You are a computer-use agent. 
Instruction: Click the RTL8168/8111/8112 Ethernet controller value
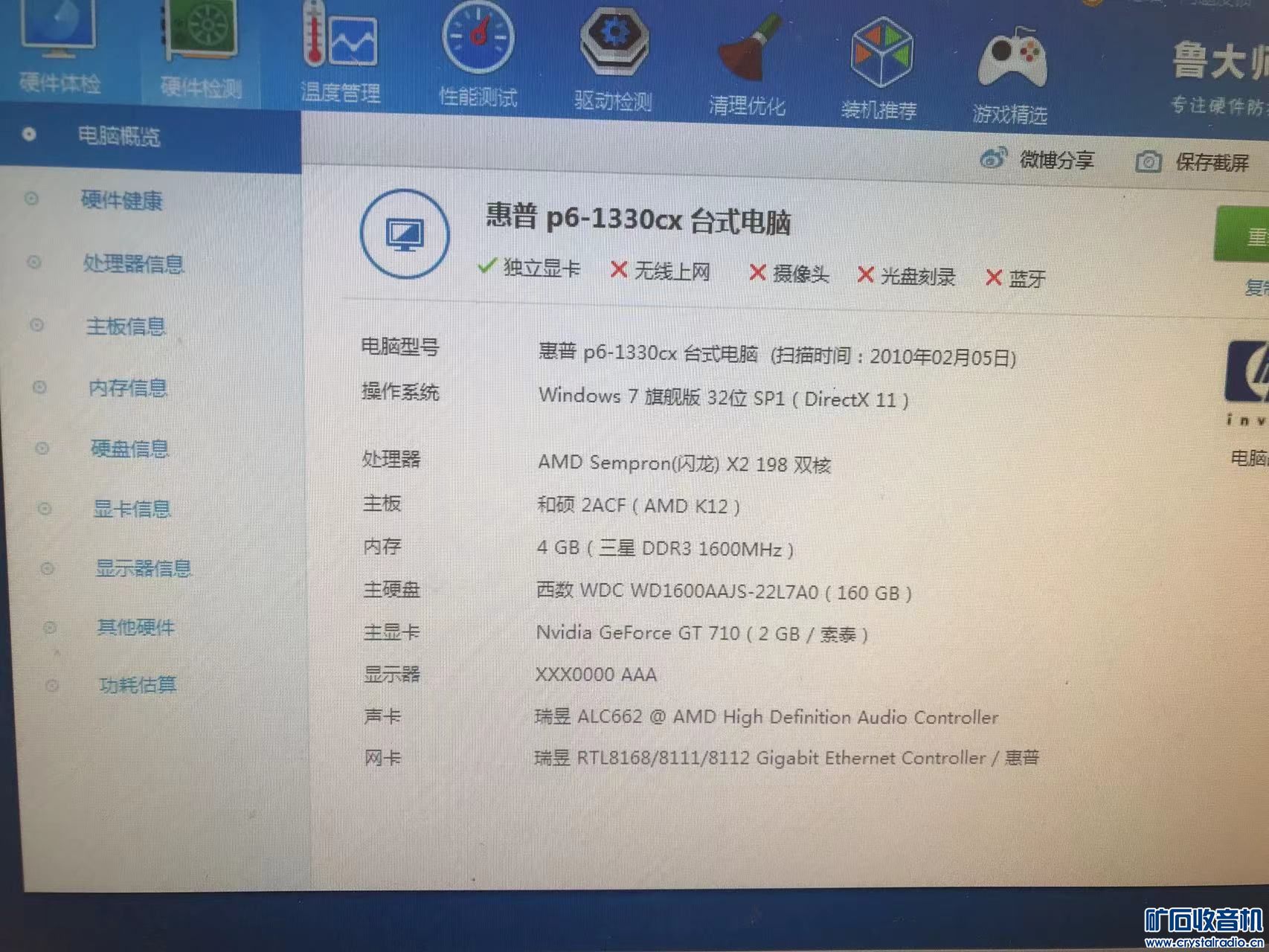tap(786, 758)
